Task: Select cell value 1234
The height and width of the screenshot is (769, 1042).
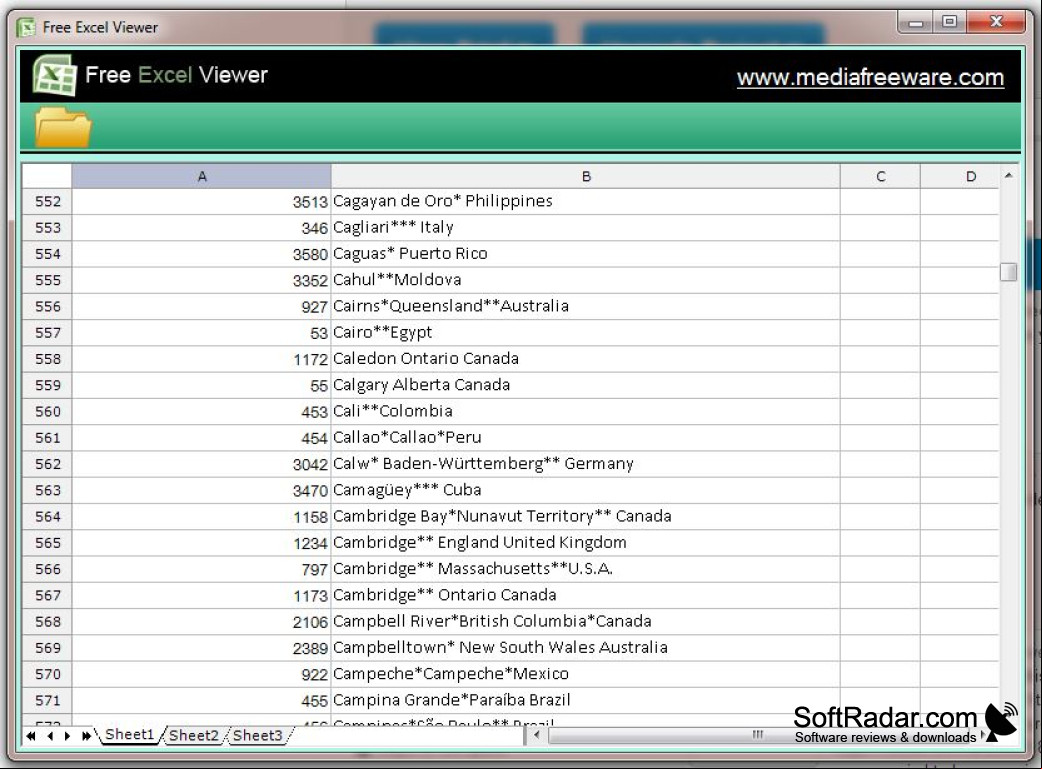Action: pyautogui.click(x=201, y=543)
